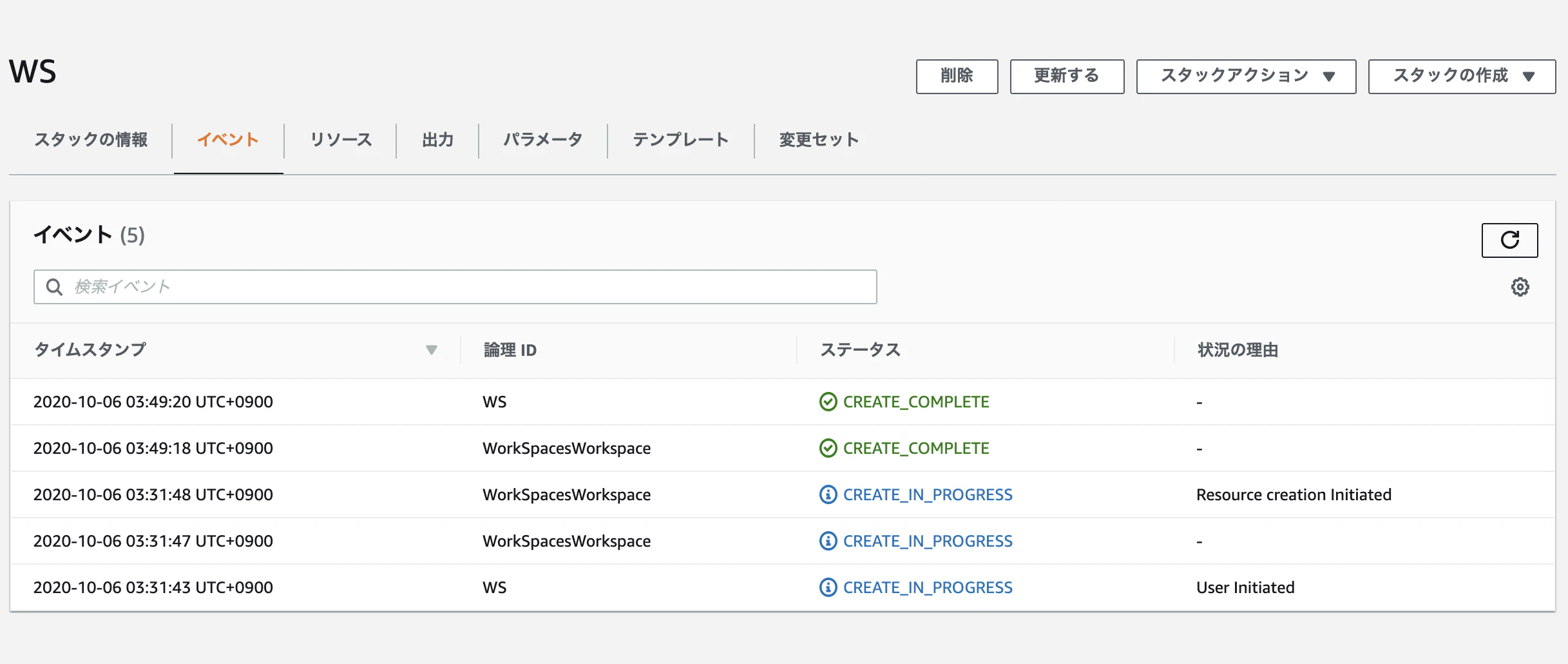Viewport: 1568px width, 664px height.
Task: Click CREATE_COMPLETE status text for WS
Action: click(x=916, y=402)
